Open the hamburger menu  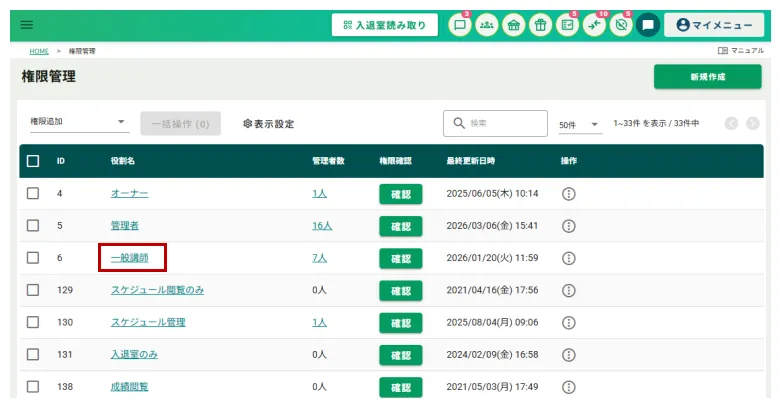click(27, 25)
